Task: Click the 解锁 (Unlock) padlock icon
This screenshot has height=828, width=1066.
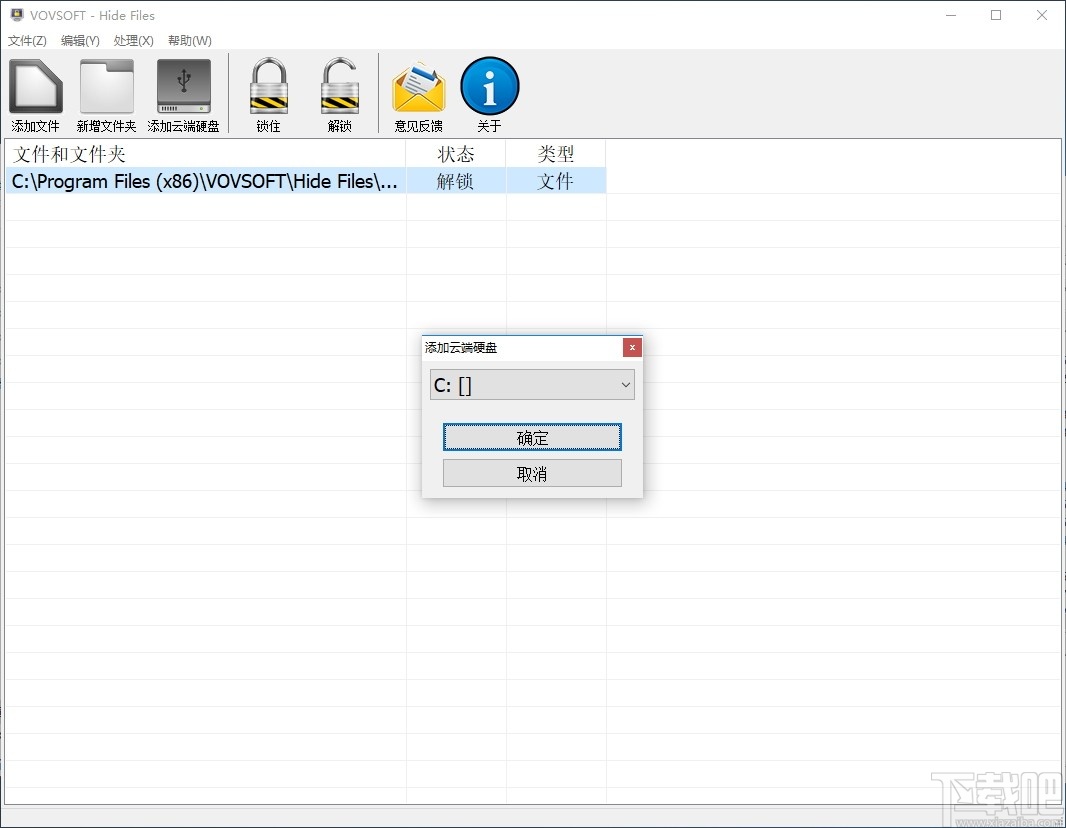Action: click(x=339, y=90)
